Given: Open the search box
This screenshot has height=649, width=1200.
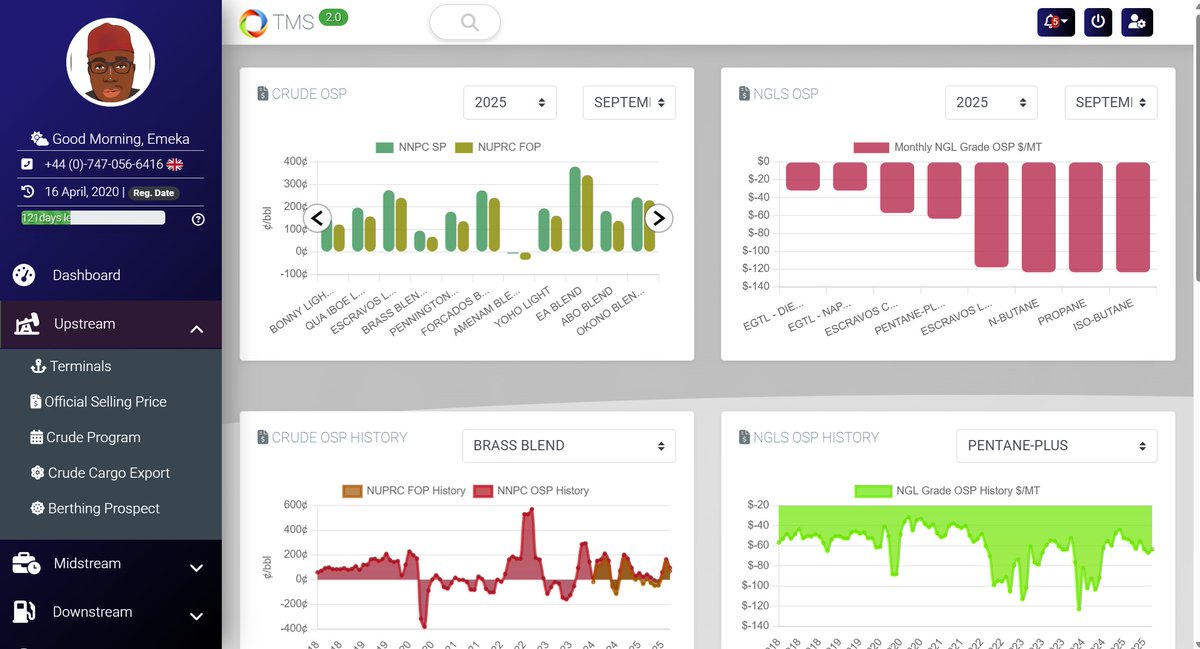Looking at the screenshot, I should 465,22.
